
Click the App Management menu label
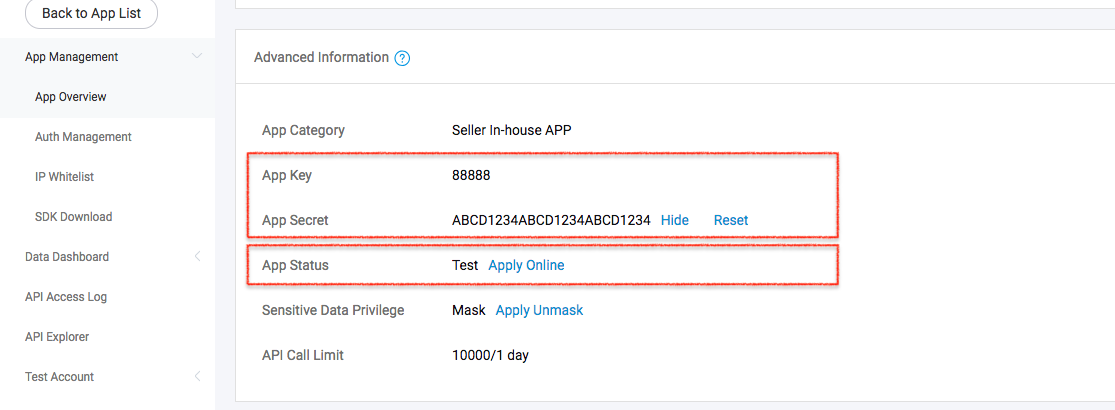point(72,57)
